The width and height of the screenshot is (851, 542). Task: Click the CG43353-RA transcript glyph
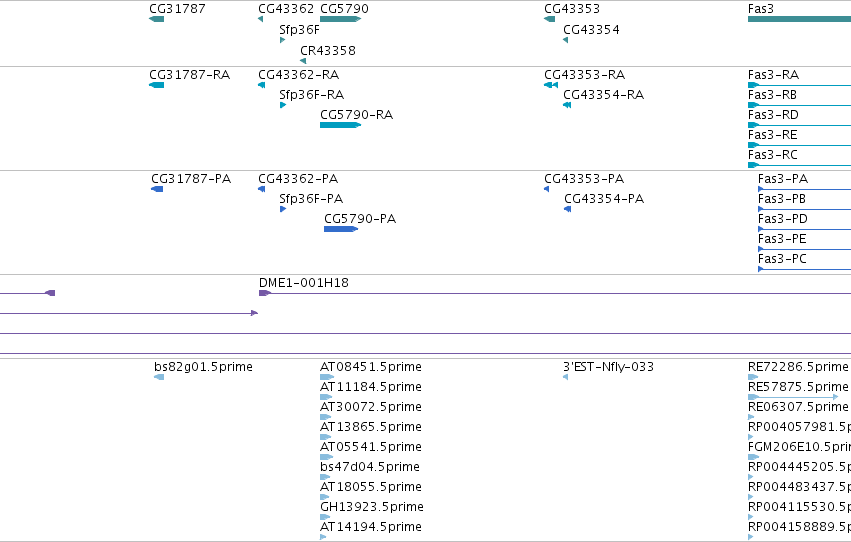(x=551, y=85)
